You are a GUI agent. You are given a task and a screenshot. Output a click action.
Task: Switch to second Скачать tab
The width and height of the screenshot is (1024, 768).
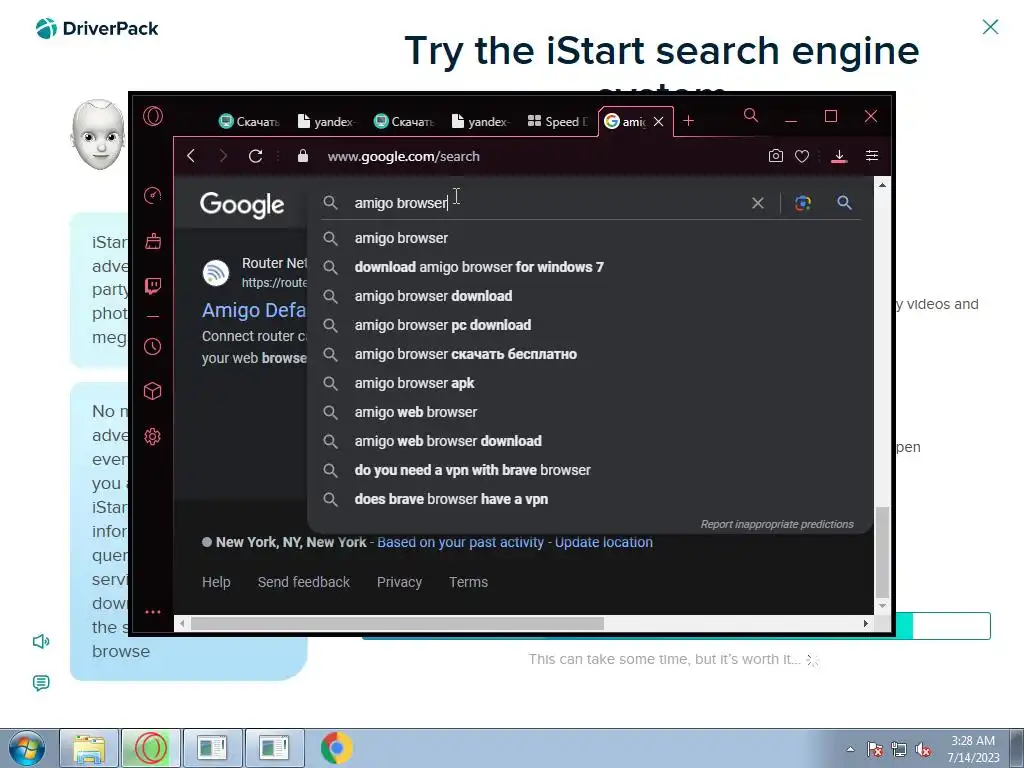pos(404,121)
